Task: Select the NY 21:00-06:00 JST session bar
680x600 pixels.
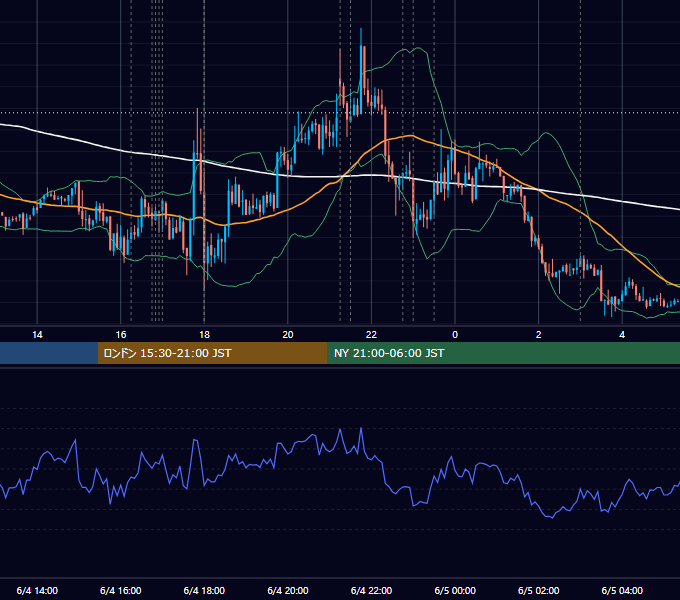Action: click(503, 353)
